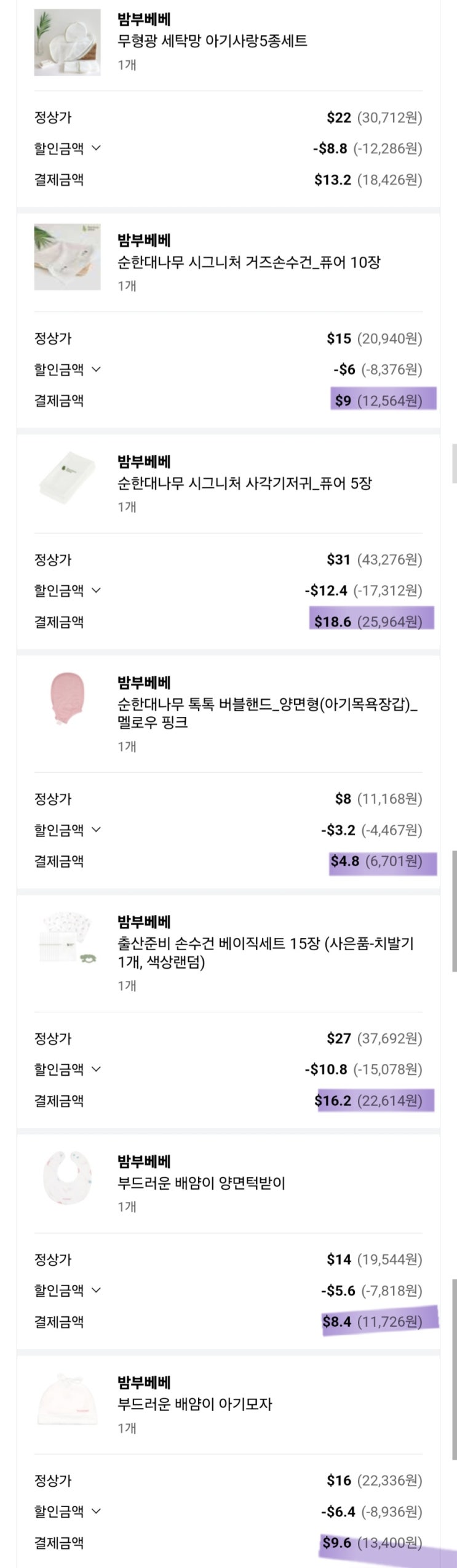
Task: Open the 무형광 세탁망 아기사랑5종세트 product thumbnail
Action: [x=67, y=42]
